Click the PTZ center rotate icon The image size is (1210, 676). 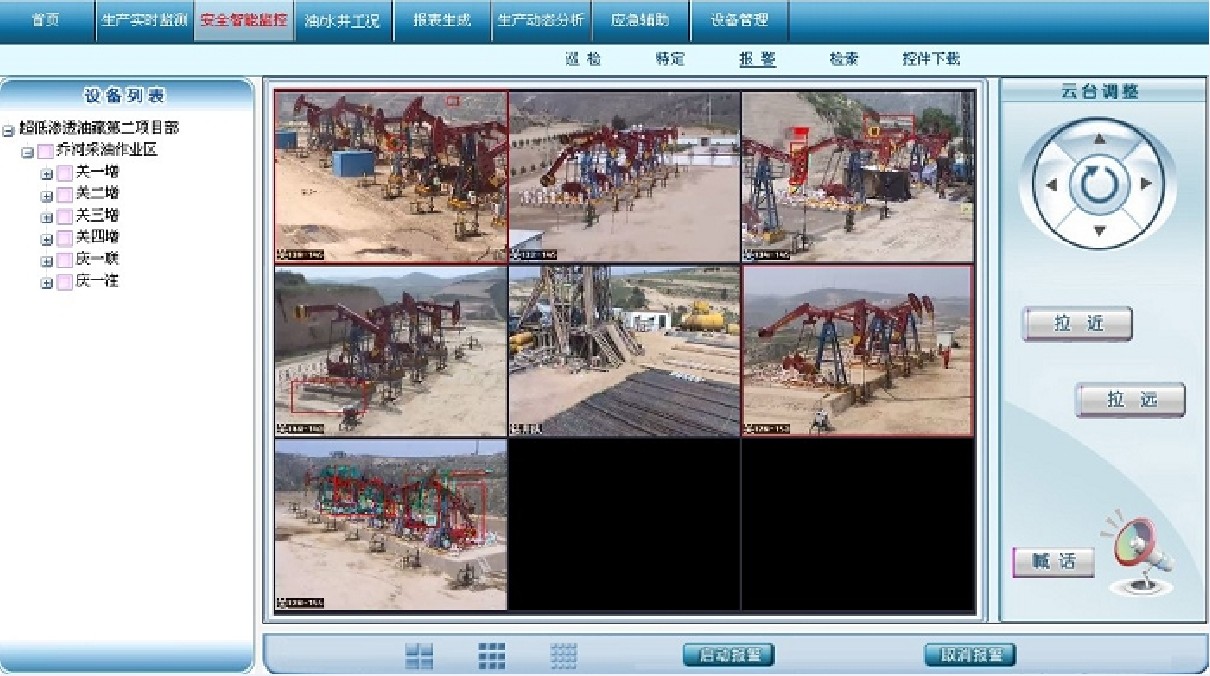click(x=1098, y=185)
